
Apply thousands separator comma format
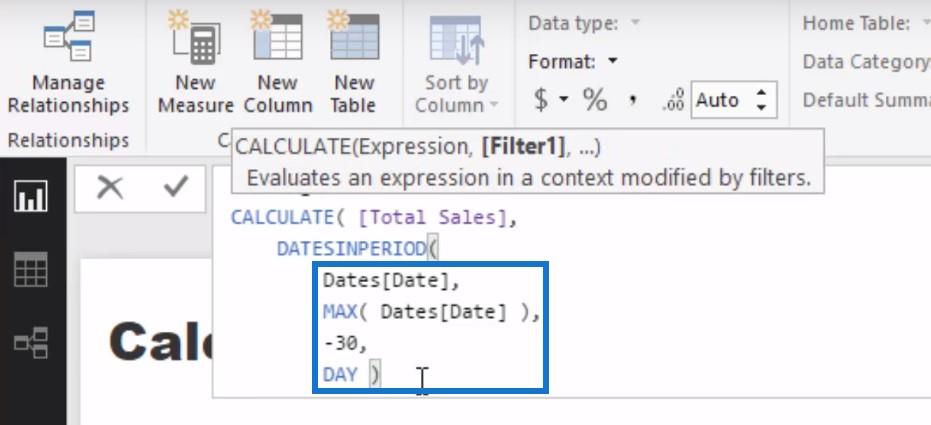tap(633, 100)
